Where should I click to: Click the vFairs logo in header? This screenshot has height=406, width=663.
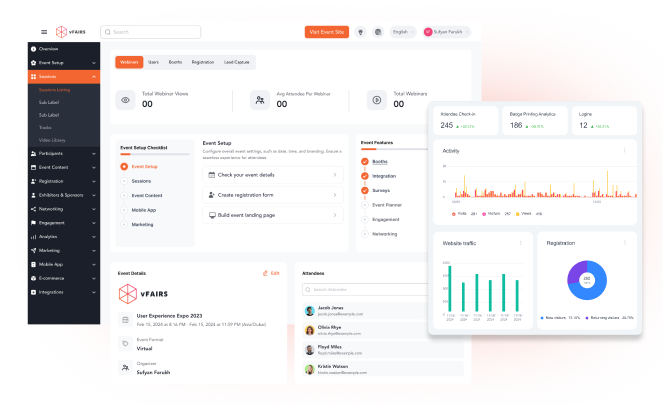(67, 32)
